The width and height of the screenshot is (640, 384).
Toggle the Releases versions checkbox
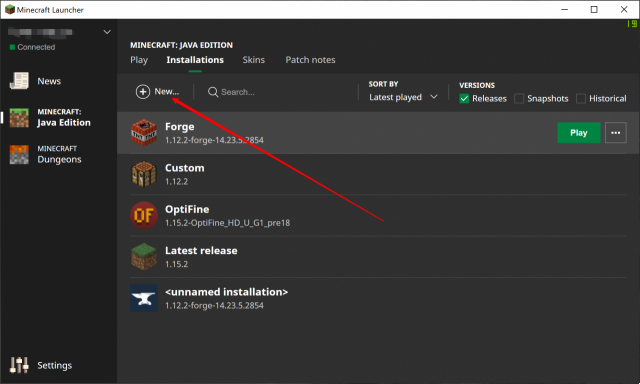[464, 98]
